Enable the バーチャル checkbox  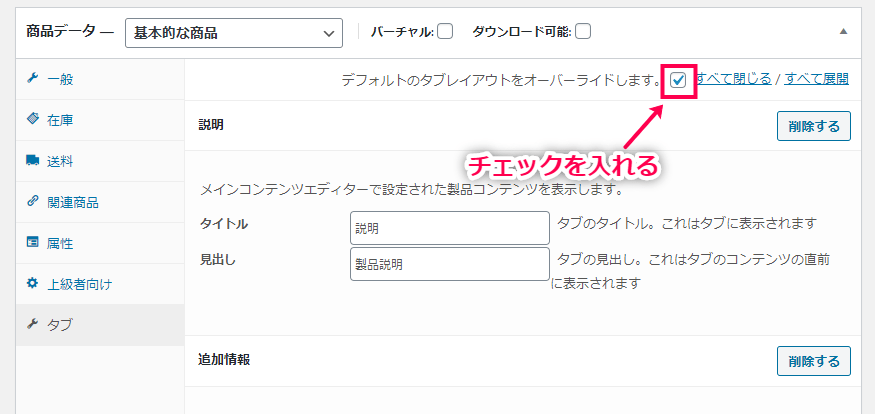point(445,32)
